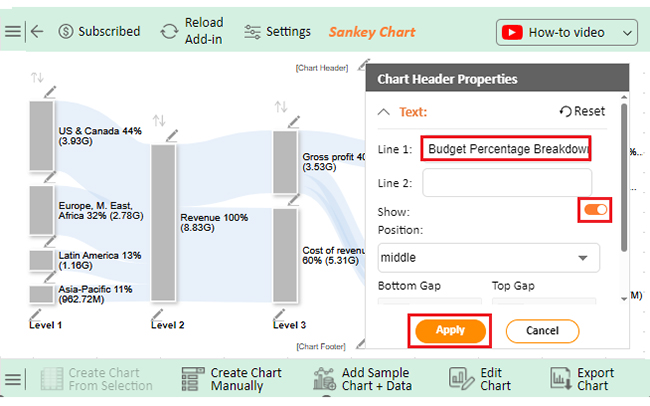Click the Edit Chart icon
The height and width of the screenshot is (406, 650).
point(461,378)
